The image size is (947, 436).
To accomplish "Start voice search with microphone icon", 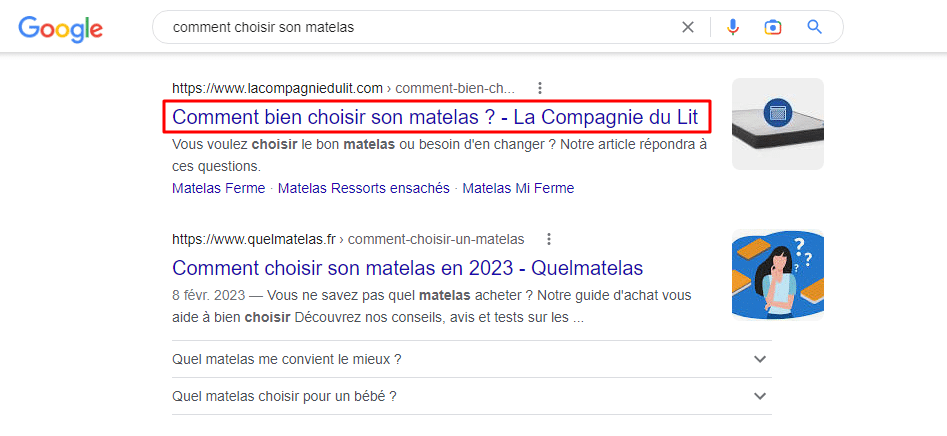I will [733, 27].
